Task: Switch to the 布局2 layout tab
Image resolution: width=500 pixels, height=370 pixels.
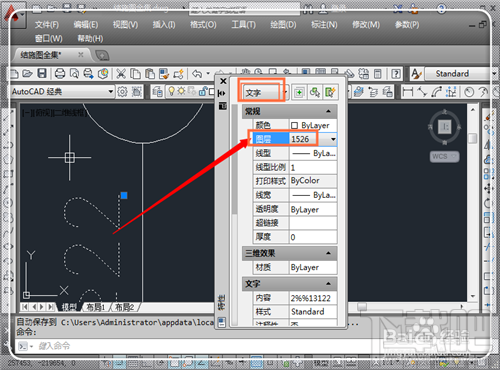Action: [124, 307]
